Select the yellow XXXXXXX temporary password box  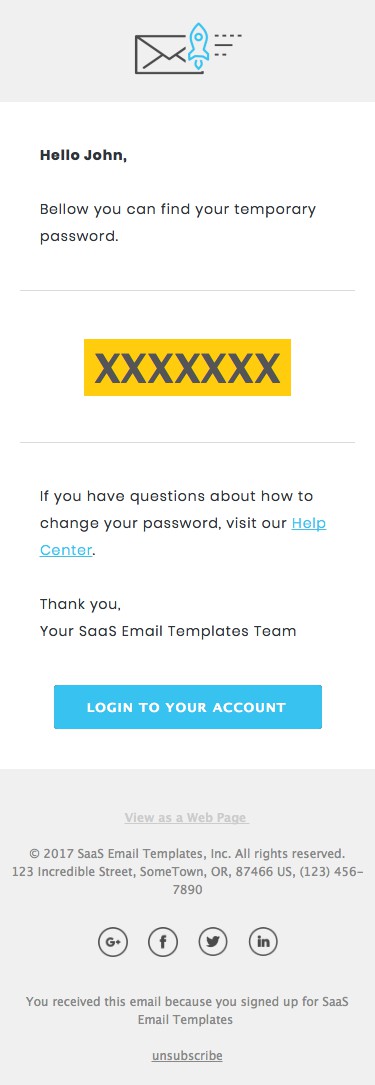[188, 367]
